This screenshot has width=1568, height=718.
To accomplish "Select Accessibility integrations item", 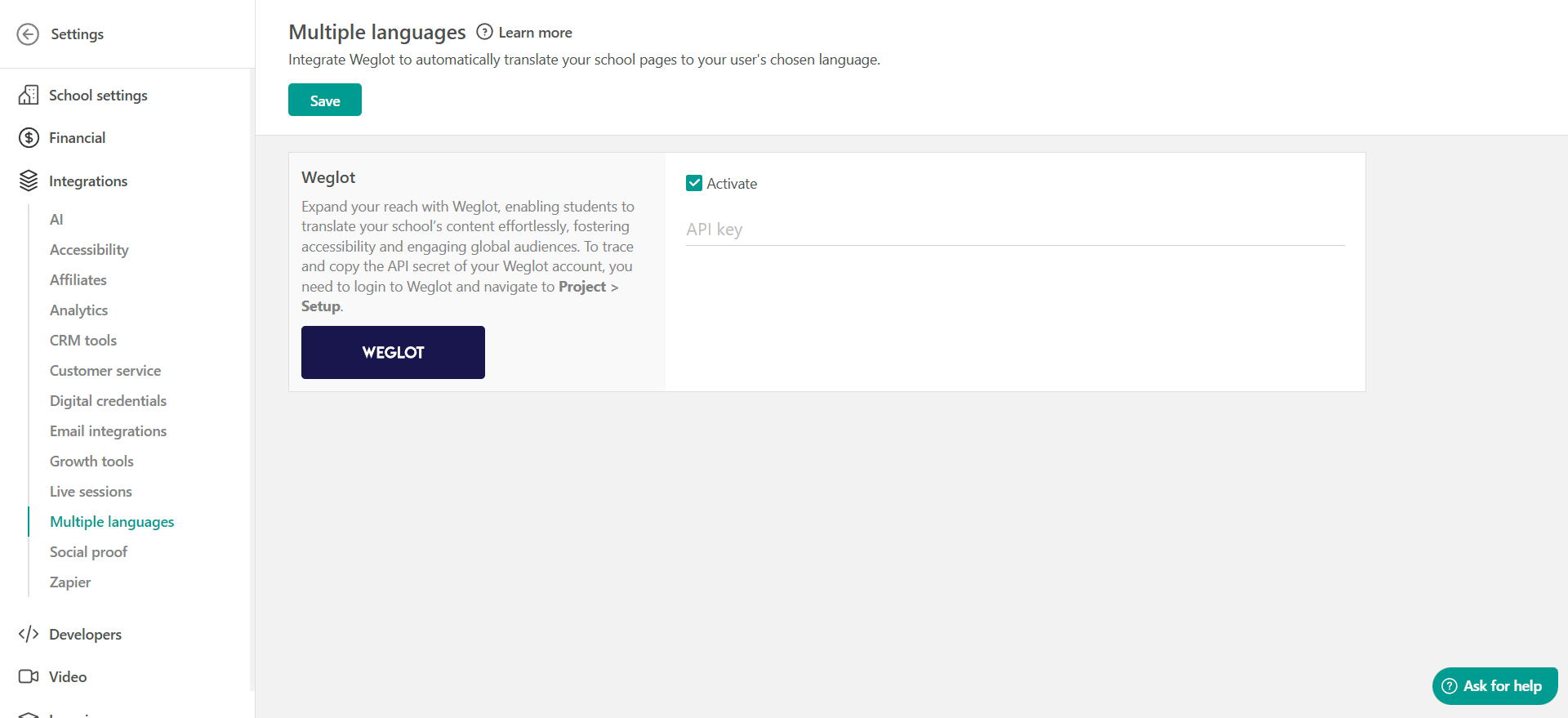I will (89, 250).
